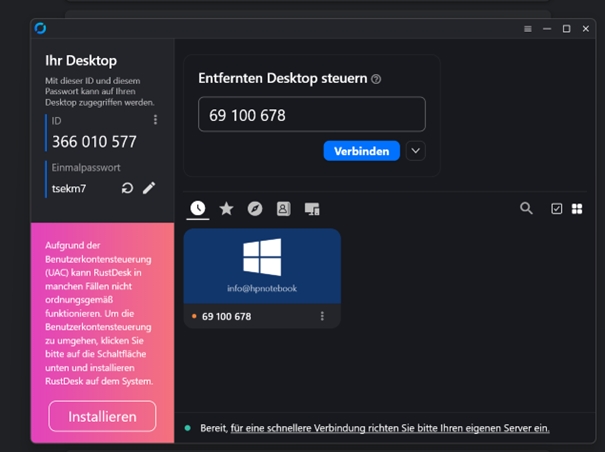This screenshot has width=605, height=452.
Task: Search peers with magnifier icon
Action: [526, 208]
